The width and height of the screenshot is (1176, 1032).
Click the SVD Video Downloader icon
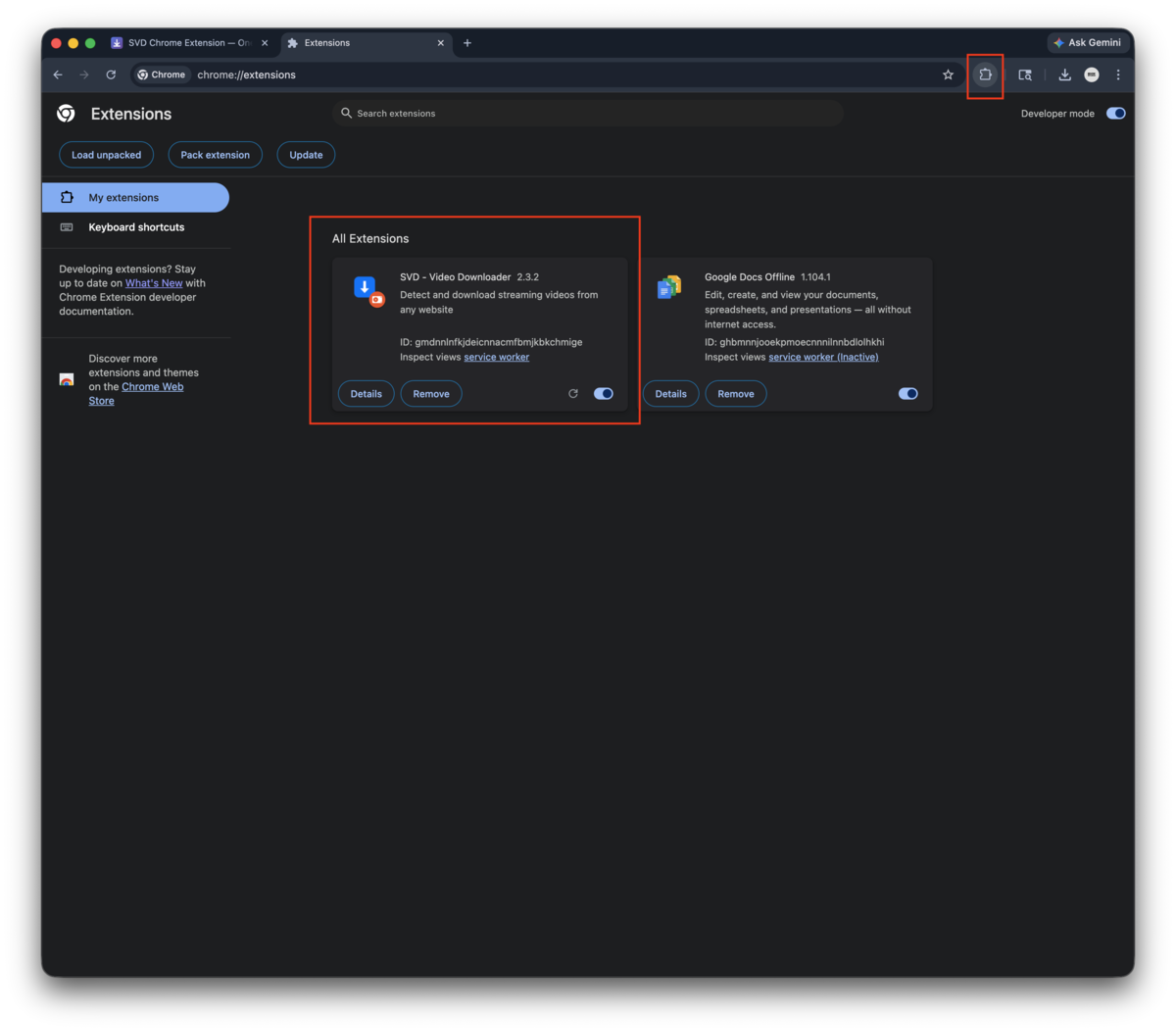point(368,290)
